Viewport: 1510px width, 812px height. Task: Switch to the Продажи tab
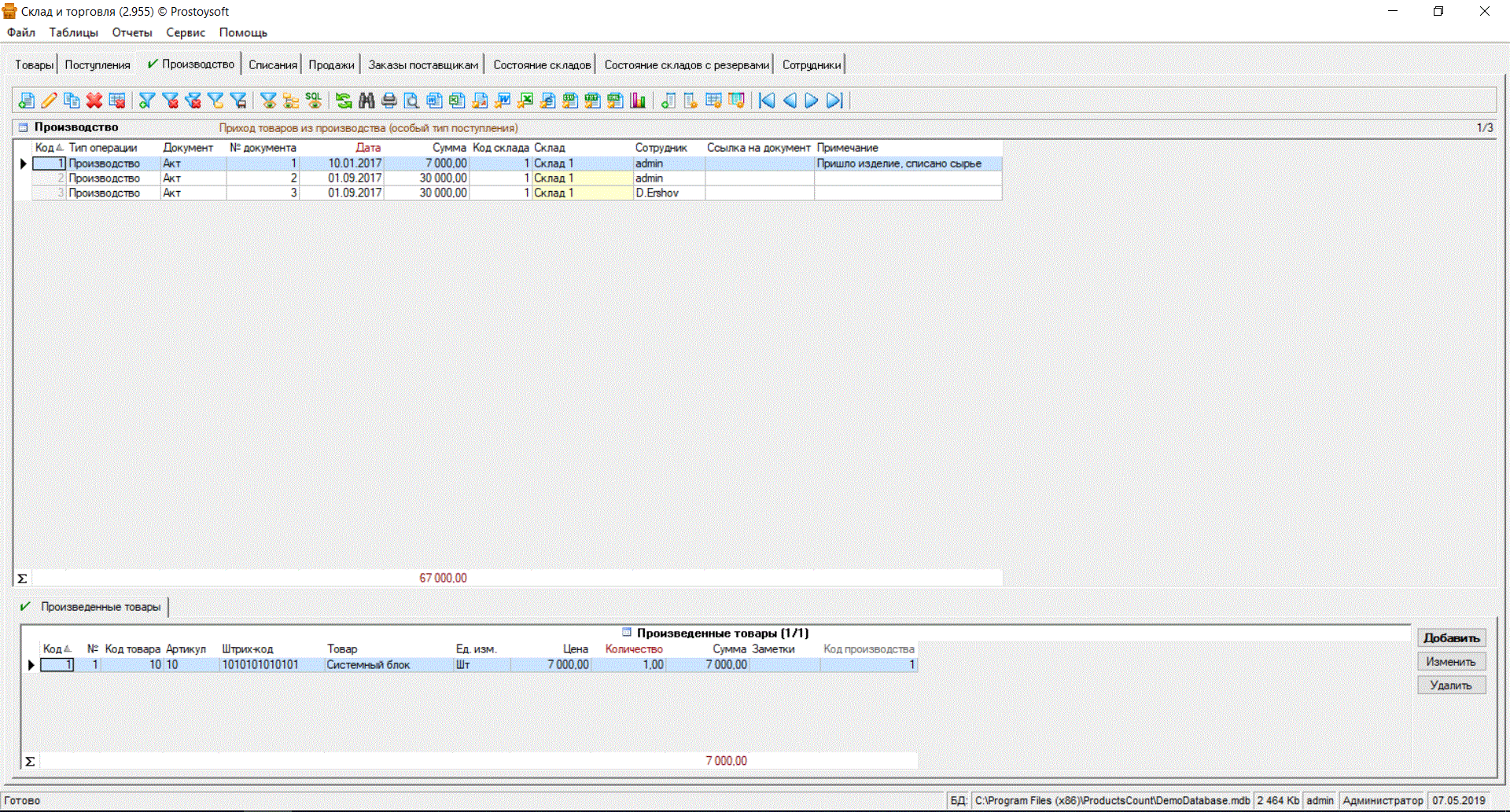tap(331, 64)
